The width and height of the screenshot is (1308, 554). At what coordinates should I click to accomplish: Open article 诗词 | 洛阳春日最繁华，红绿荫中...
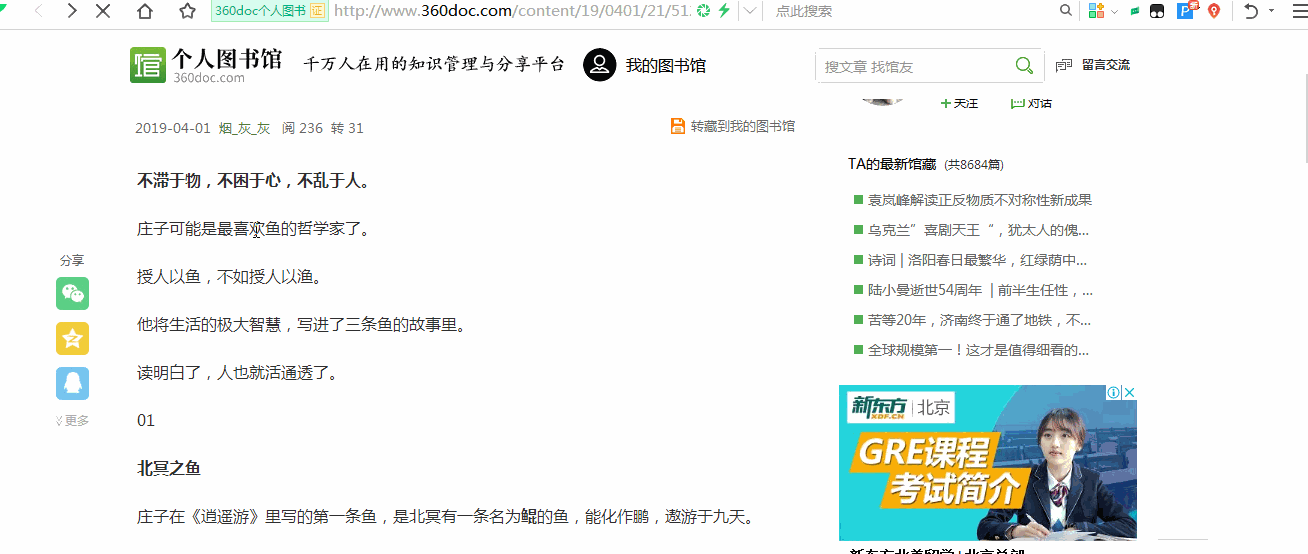tap(977, 260)
